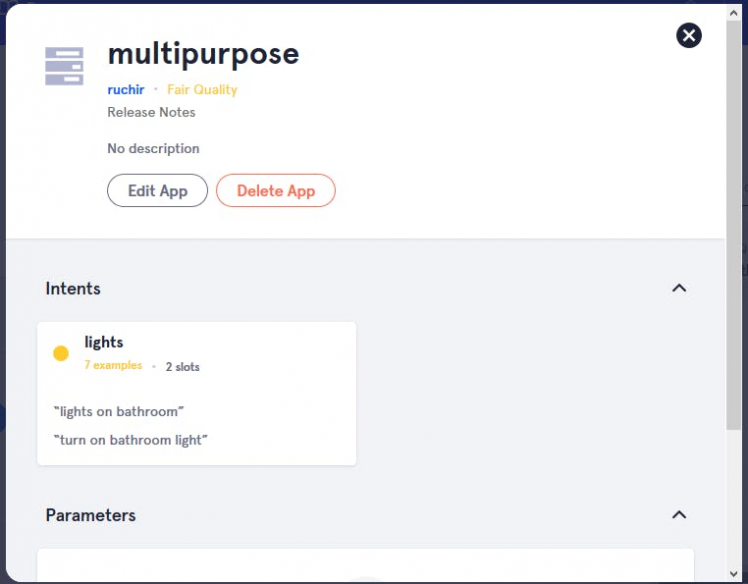Image resolution: width=748 pixels, height=584 pixels.
Task: Click the No description text
Action: coord(153,148)
